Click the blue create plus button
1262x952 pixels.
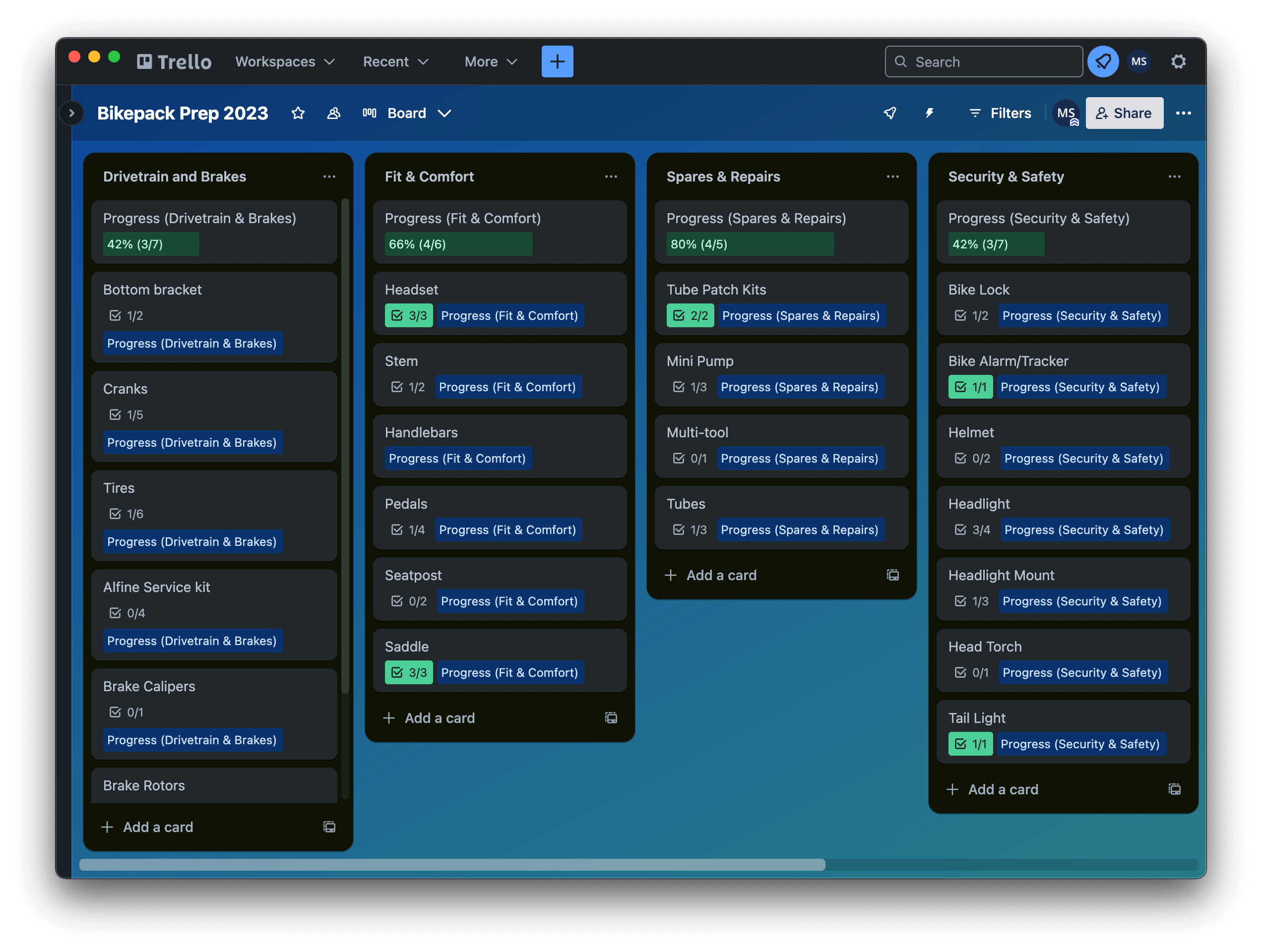pos(557,61)
